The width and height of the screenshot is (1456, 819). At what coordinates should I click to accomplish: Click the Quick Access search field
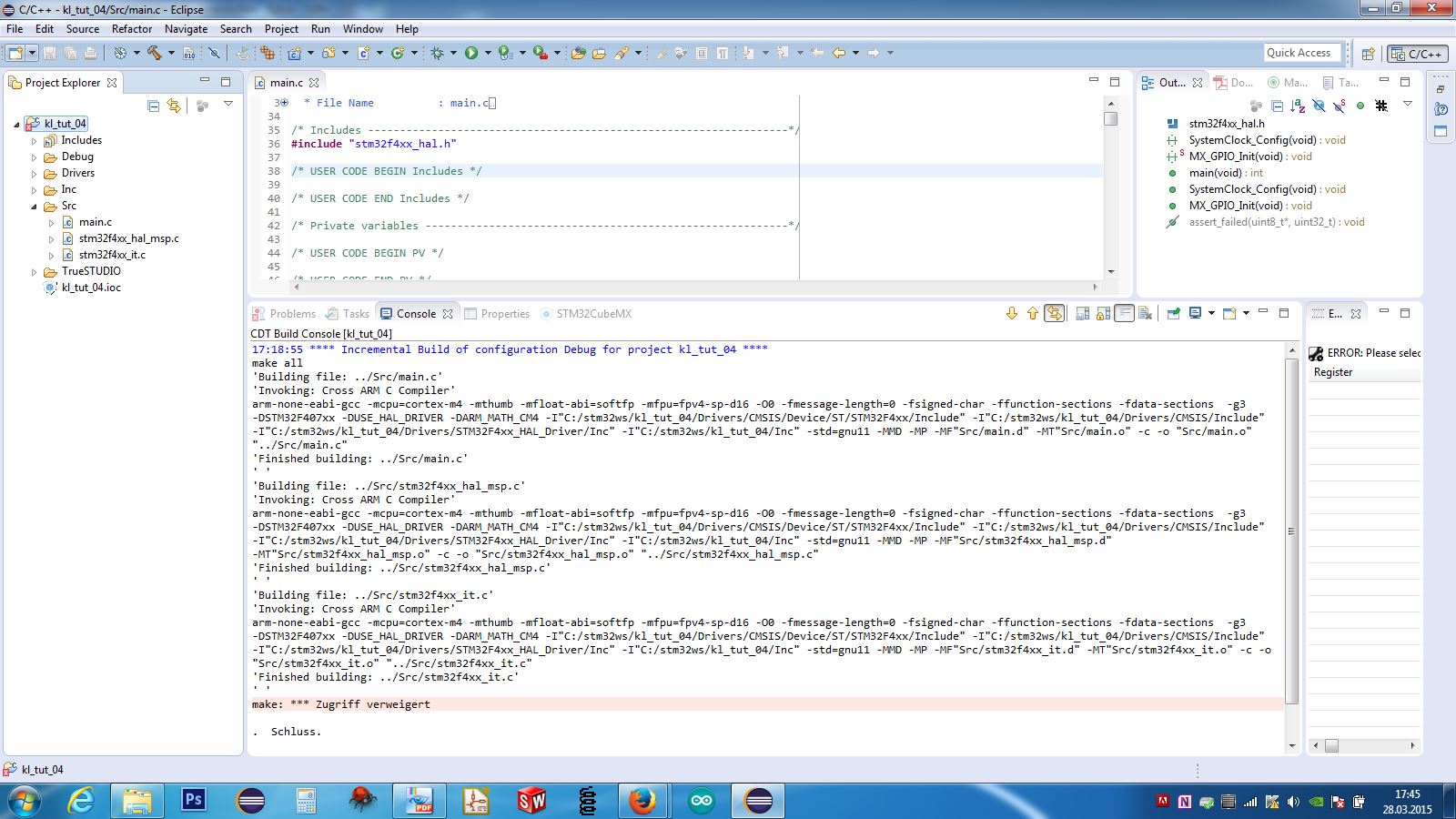[x=1303, y=53]
